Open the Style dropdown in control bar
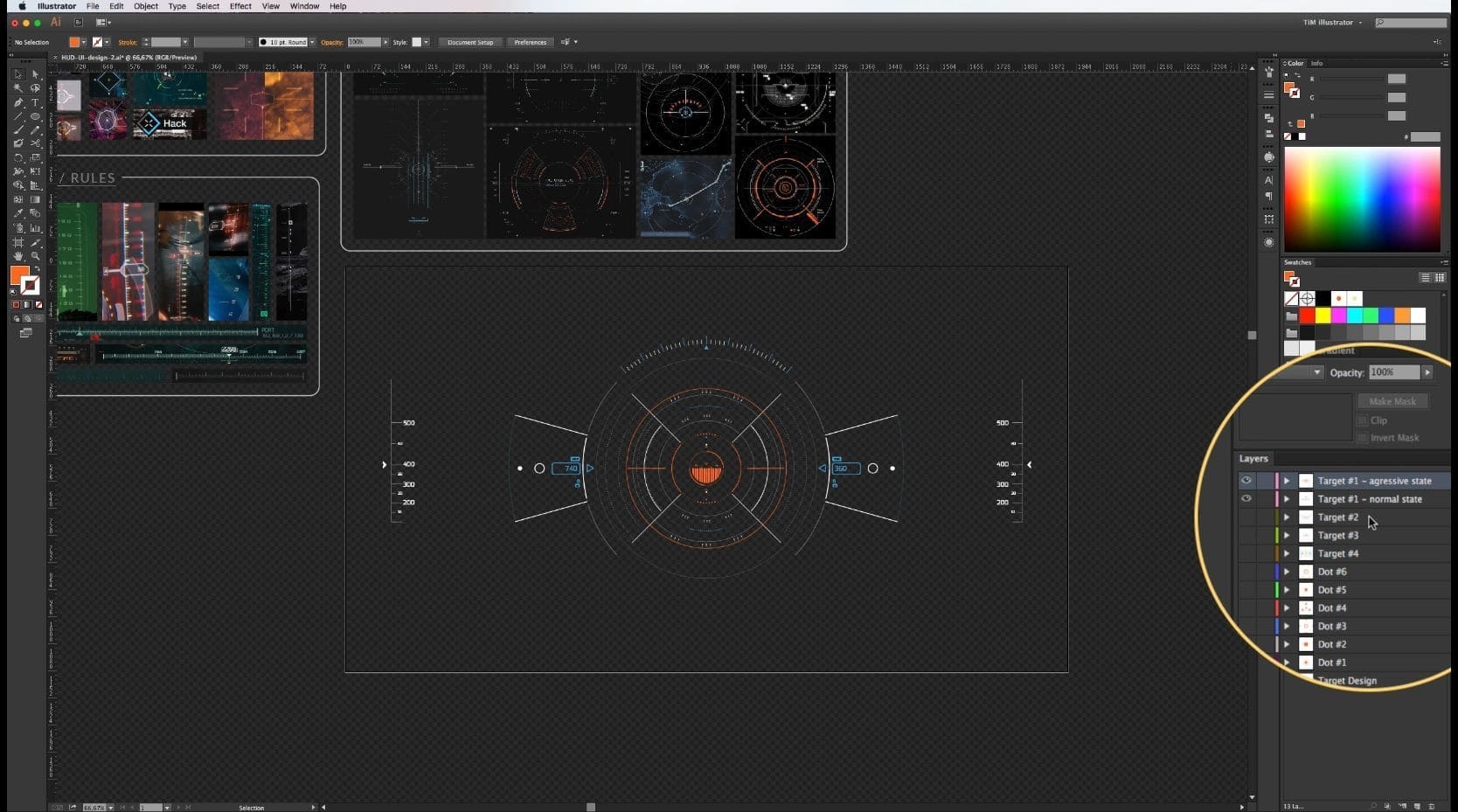 [426, 42]
